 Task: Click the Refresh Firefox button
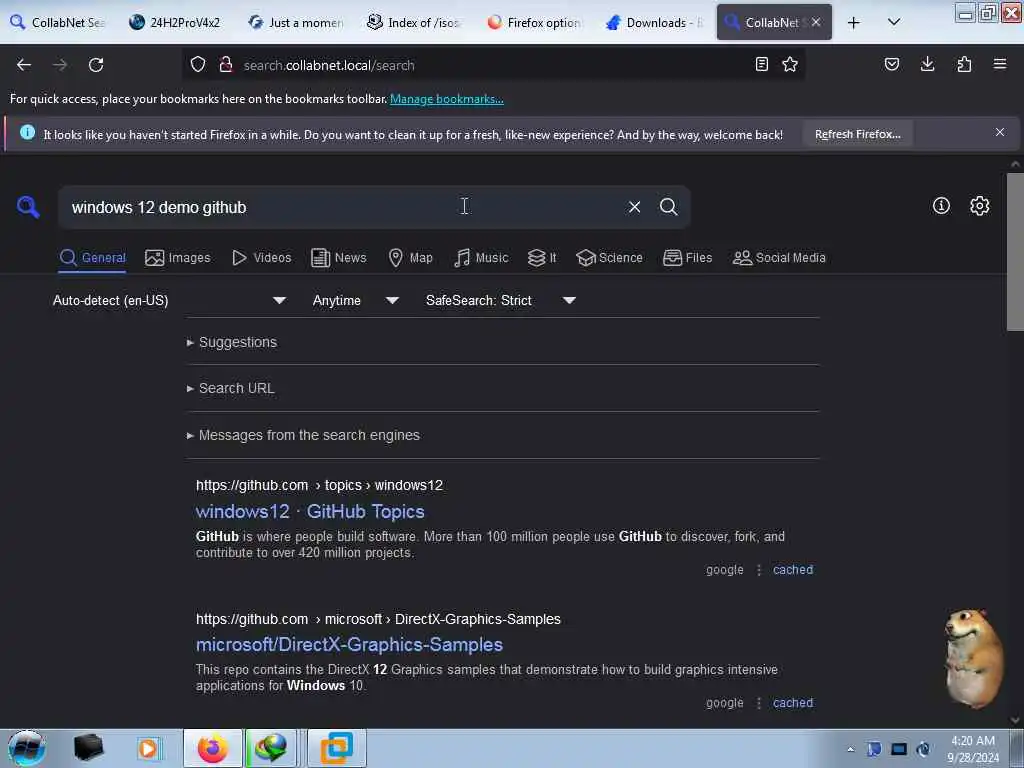click(857, 134)
